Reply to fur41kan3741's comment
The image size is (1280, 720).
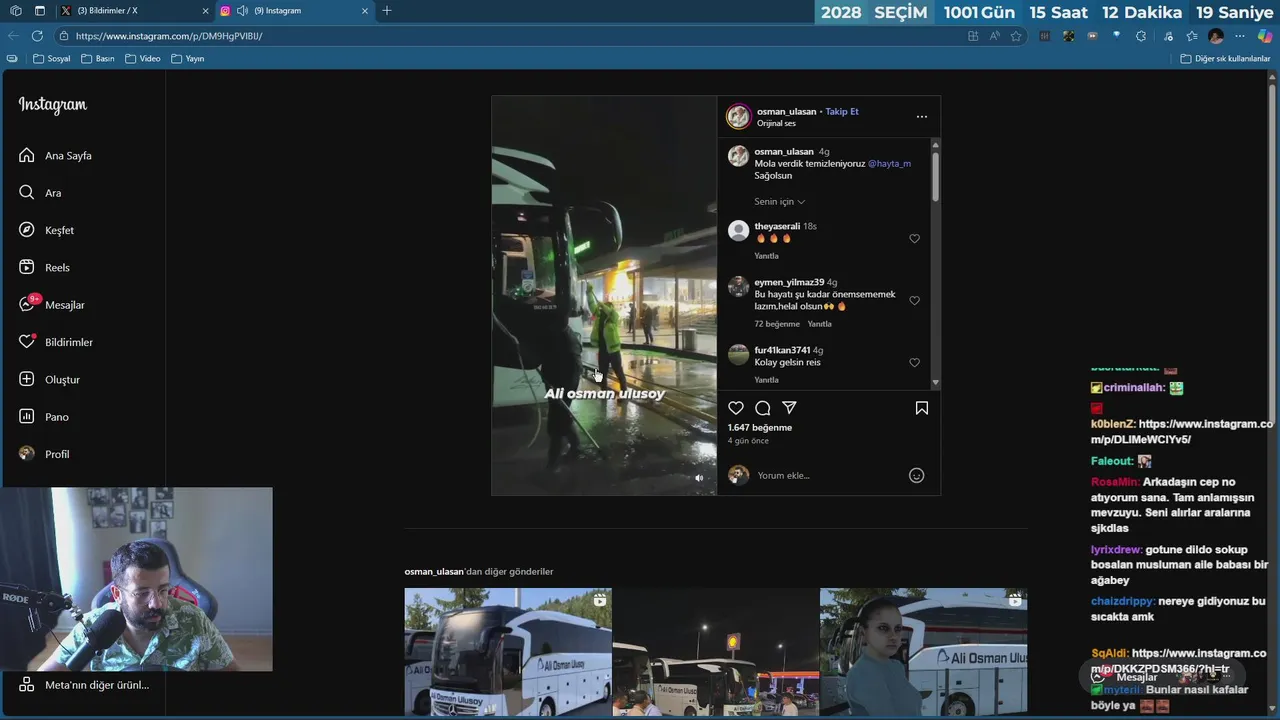(x=766, y=380)
